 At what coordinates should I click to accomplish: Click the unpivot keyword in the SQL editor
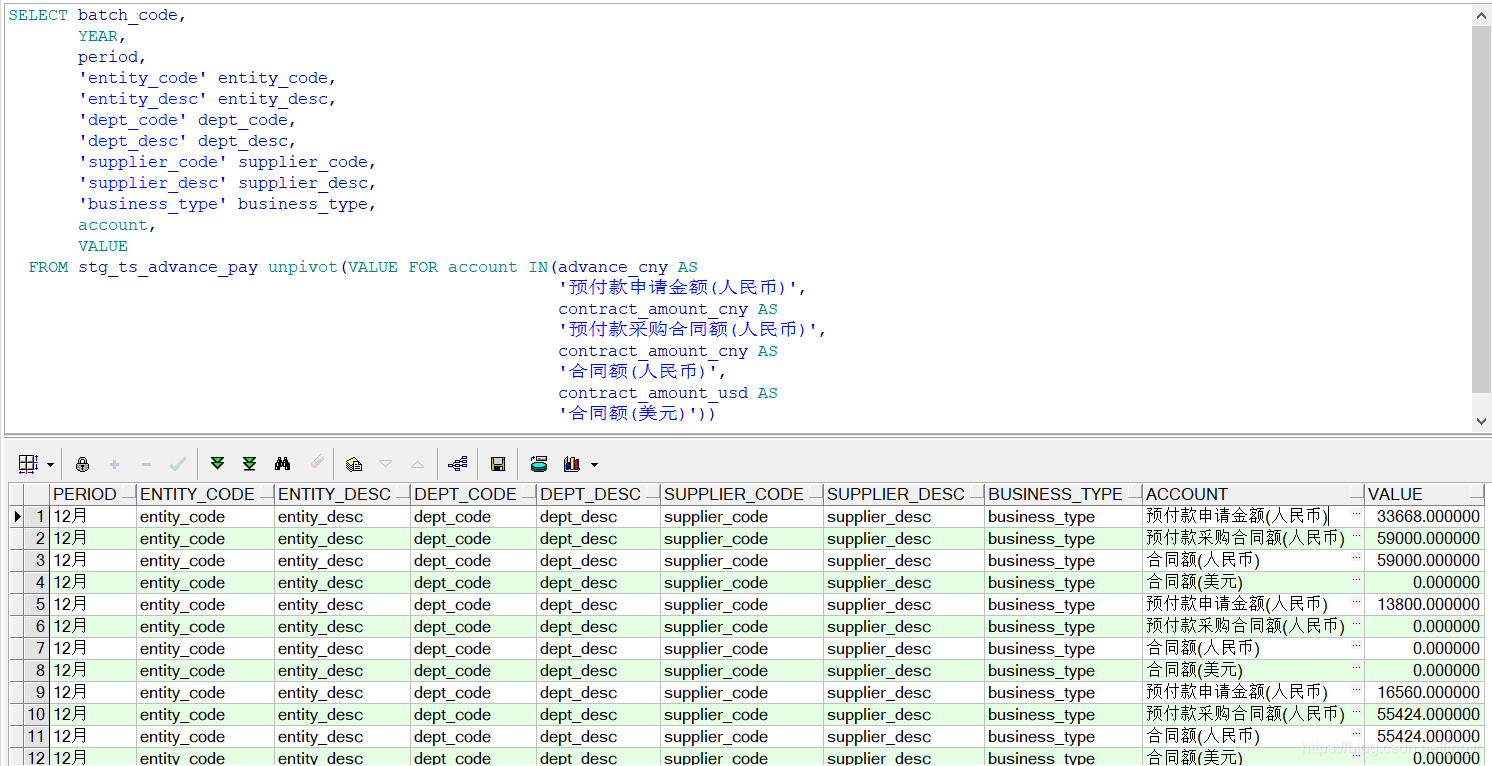[x=303, y=267]
